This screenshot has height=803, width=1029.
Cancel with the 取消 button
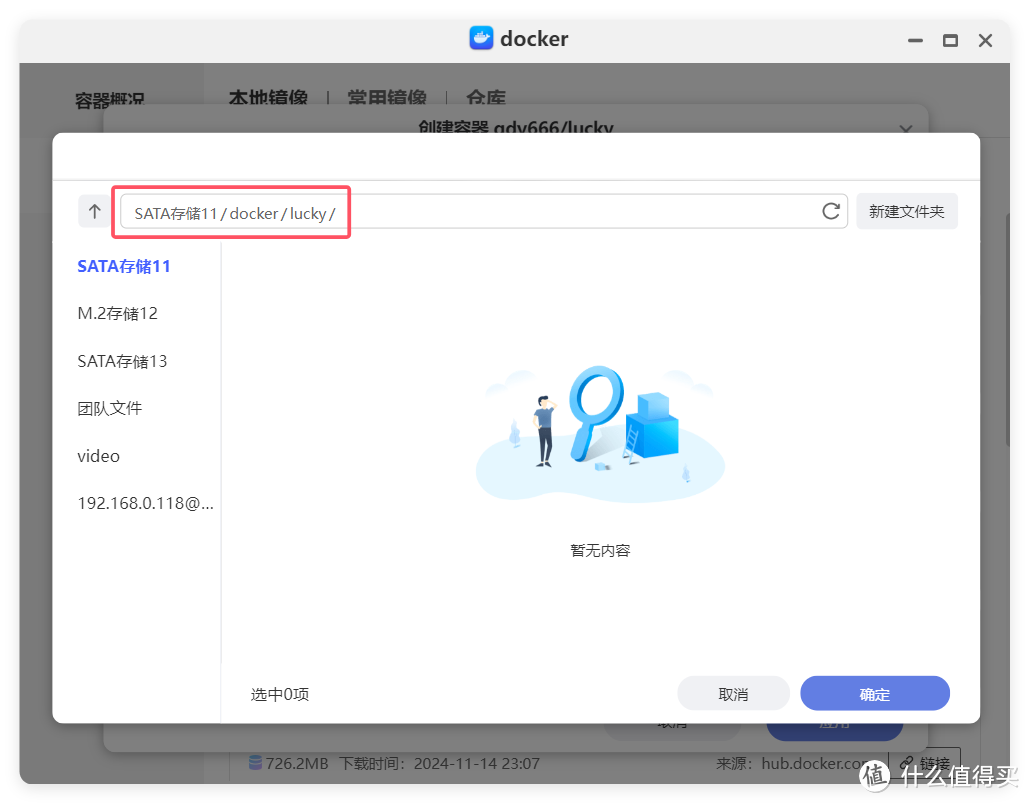pos(733,693)
